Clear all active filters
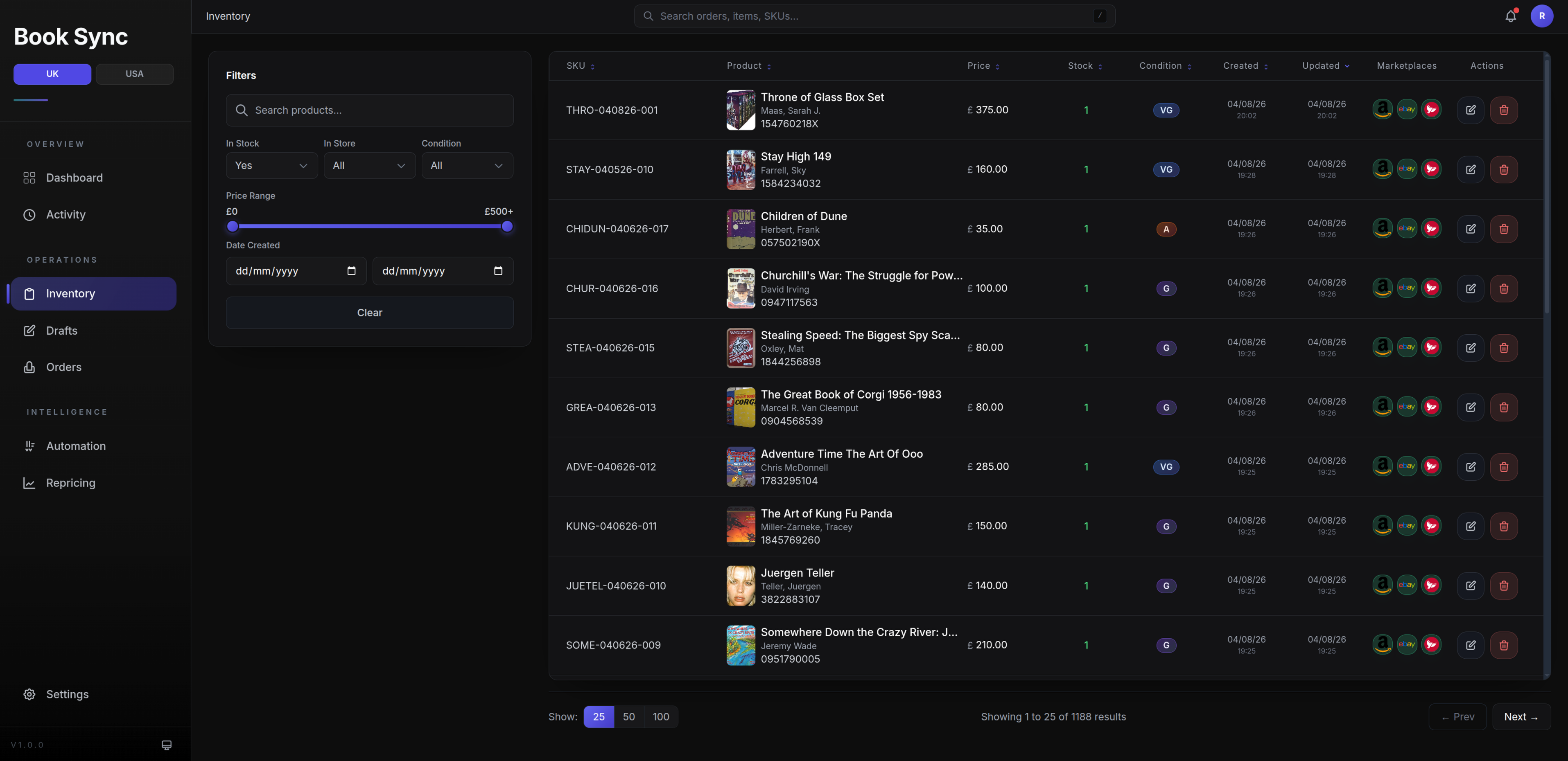The width and height of the screenshot is (1568, 761). (x=369, y=312)
